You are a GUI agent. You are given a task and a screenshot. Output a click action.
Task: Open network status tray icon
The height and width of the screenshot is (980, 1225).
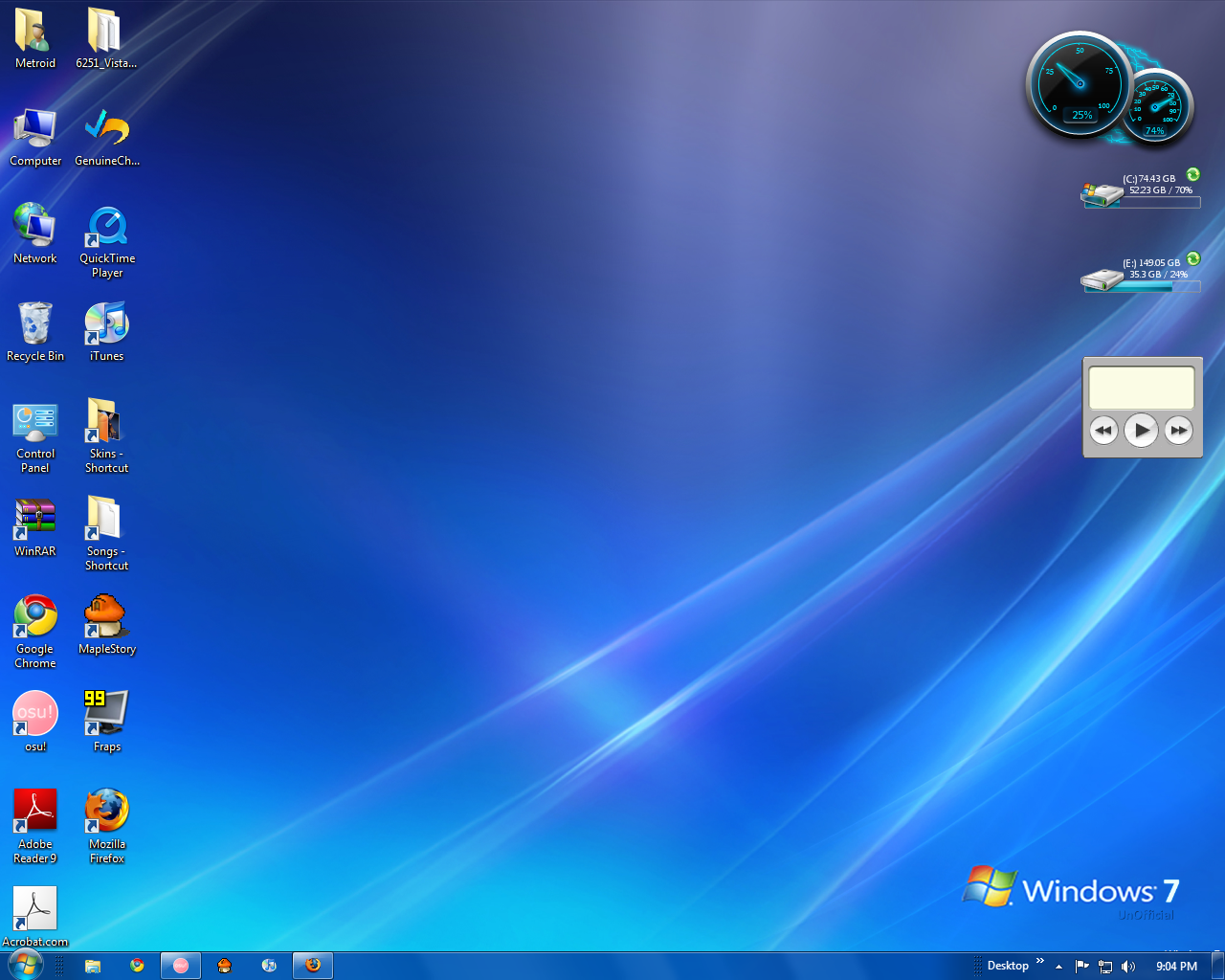click(1105, 967)
